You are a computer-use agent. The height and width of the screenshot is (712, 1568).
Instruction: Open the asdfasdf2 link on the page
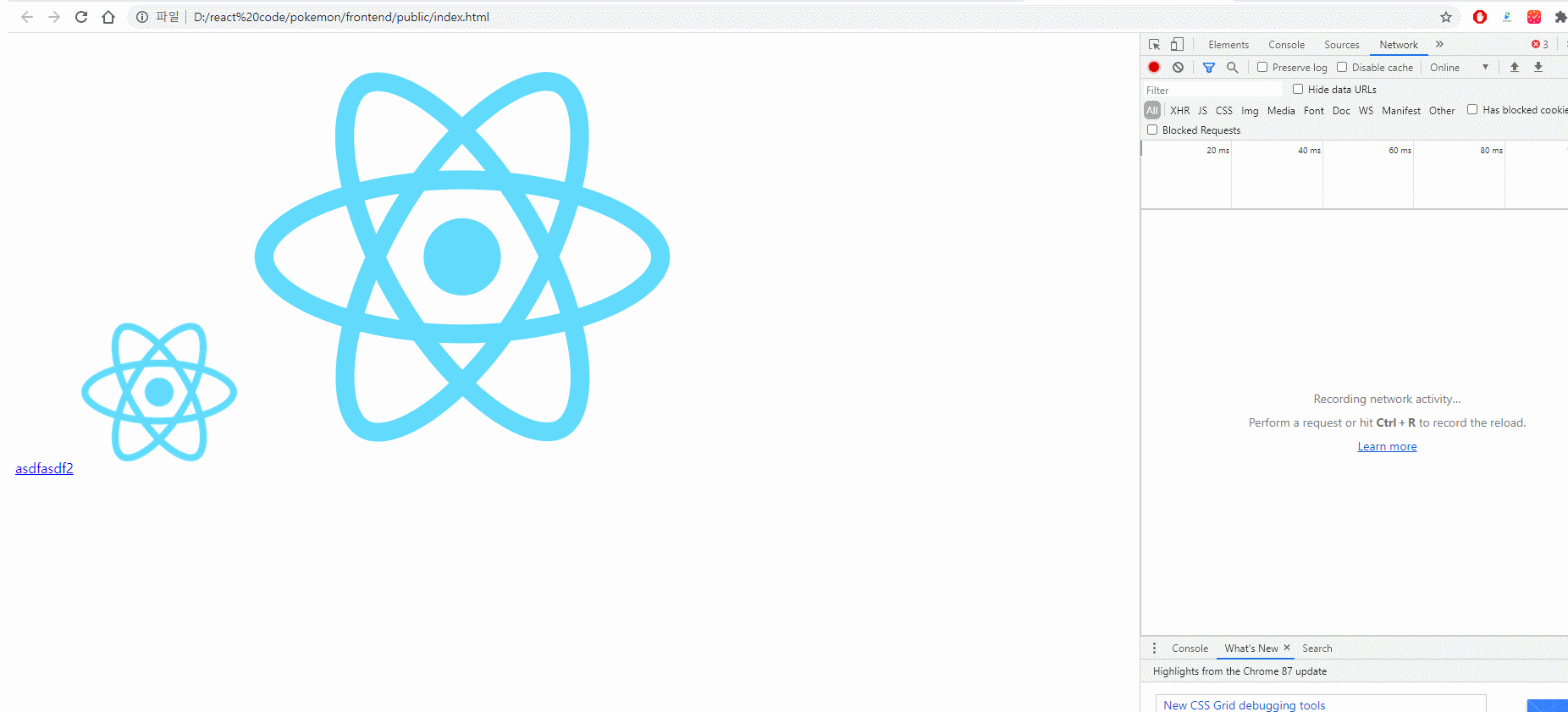pos(44,468)
